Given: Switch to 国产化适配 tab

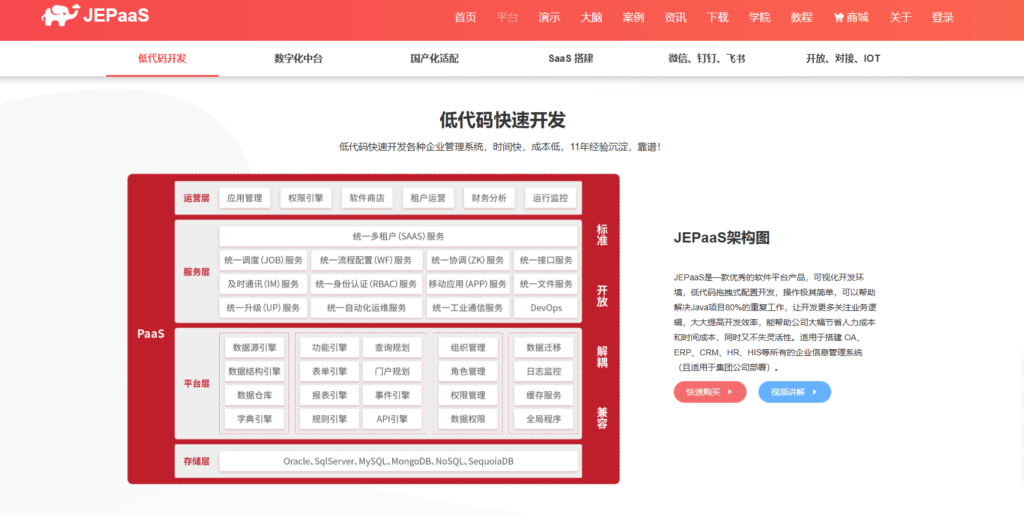Looking at the screenshot, I should pos(434,58).
